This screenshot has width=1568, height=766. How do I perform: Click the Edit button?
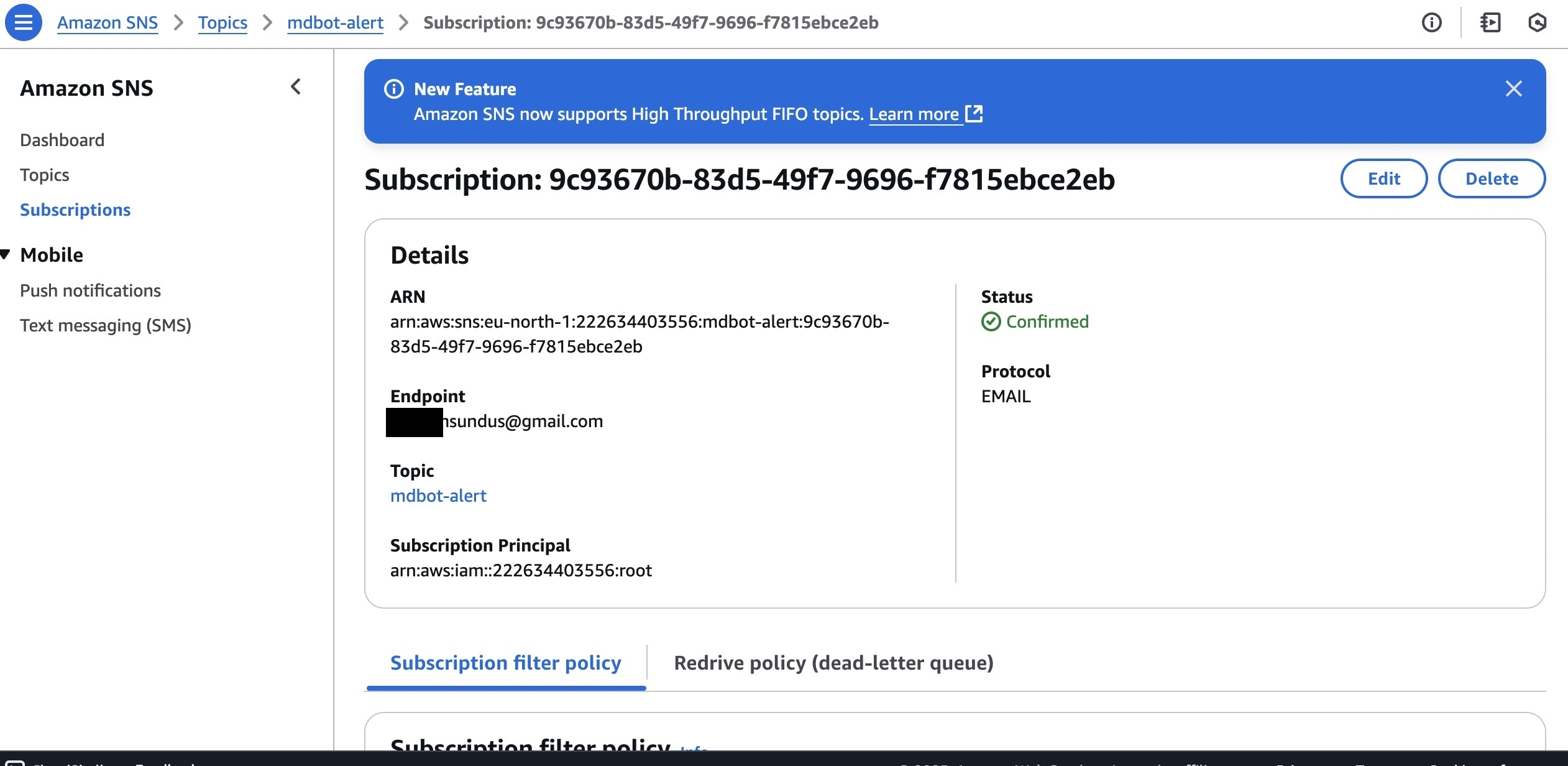pyautogui.click(x=1384, y=178)
